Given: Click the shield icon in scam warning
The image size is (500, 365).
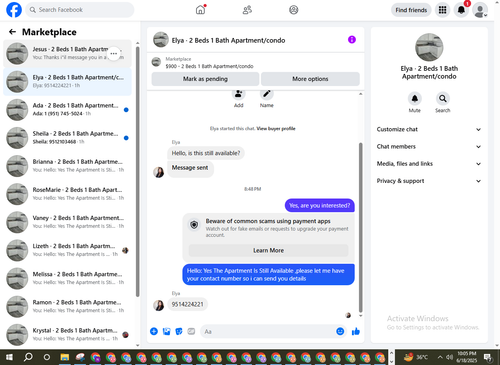Looking at the screenshot, I should pyautogui.click(x=194, y=225).
